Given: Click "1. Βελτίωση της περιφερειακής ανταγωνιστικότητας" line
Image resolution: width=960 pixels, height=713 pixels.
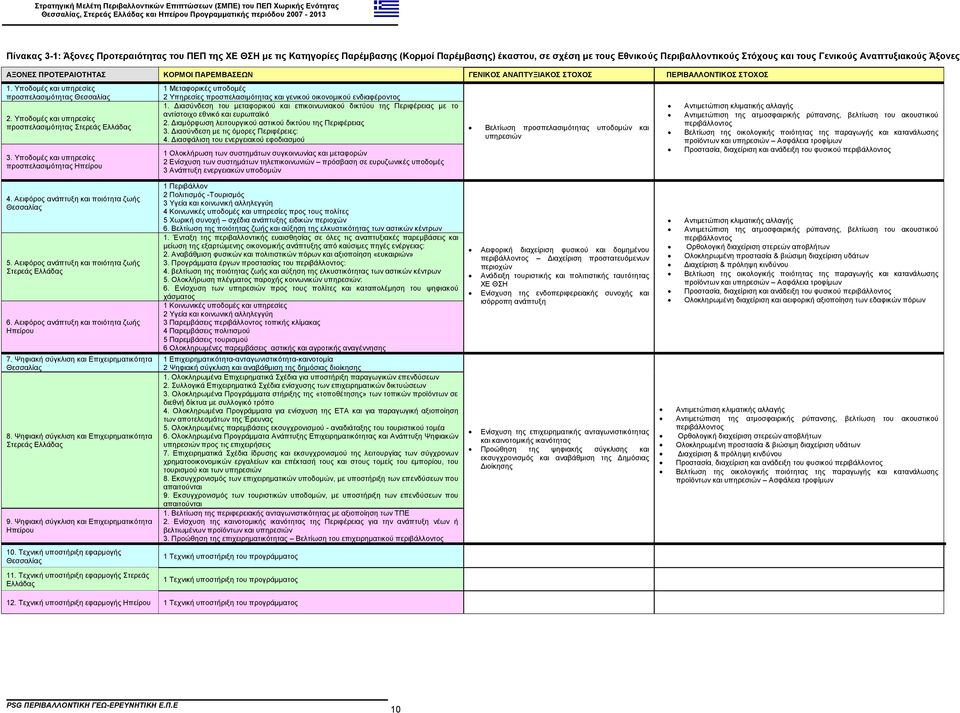Looking at the screenshot, I should coord(286,513).
